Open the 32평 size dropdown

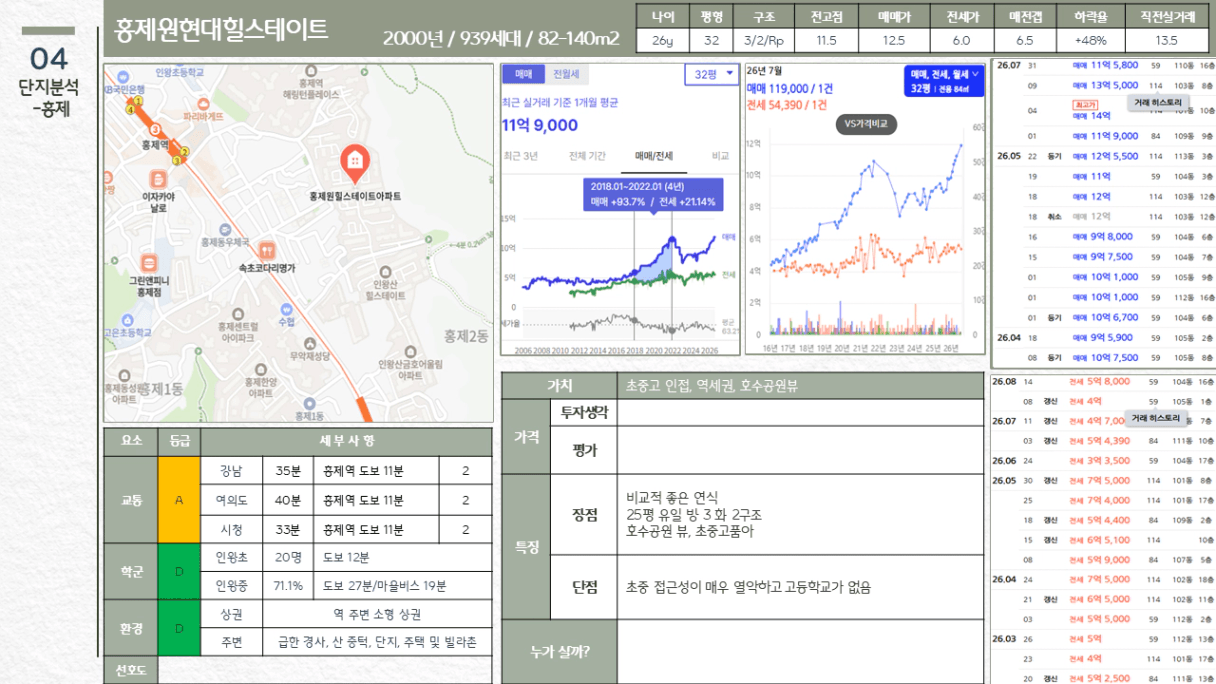pyautogui.click(x=711, y=74)
